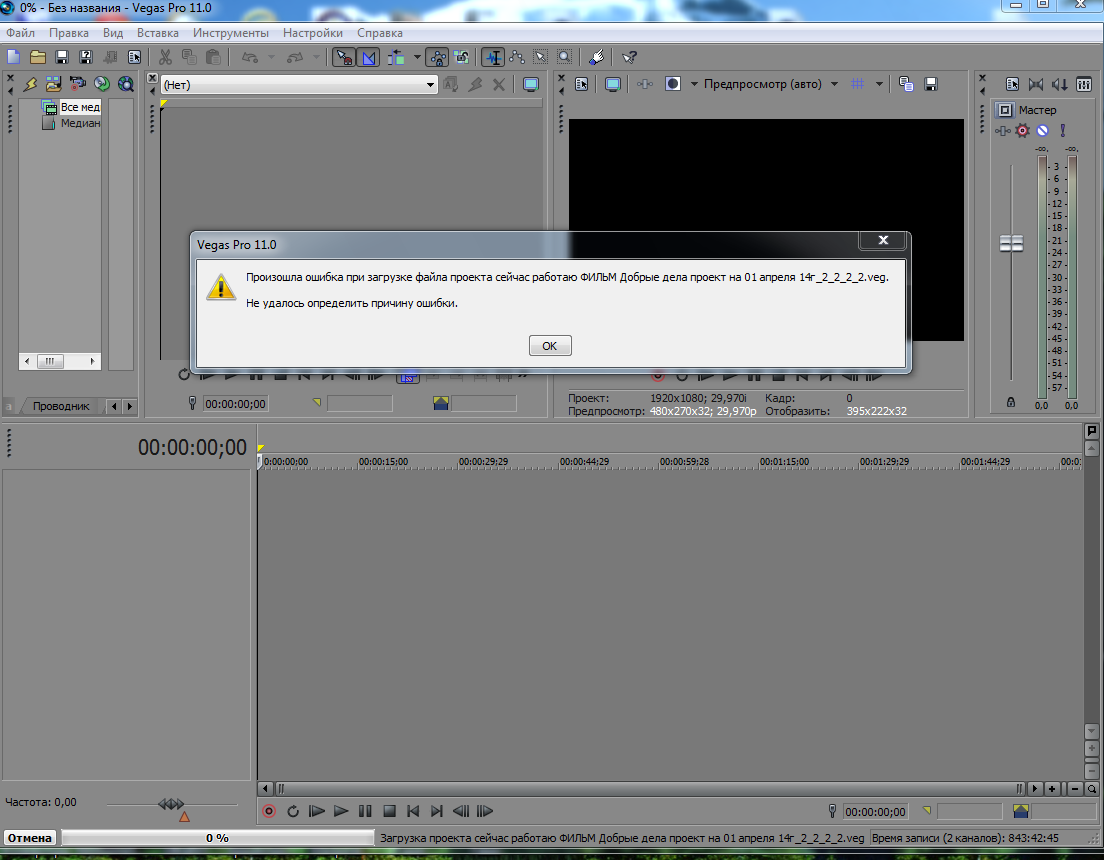Open Video preview project properties icon

coord(582,84)
